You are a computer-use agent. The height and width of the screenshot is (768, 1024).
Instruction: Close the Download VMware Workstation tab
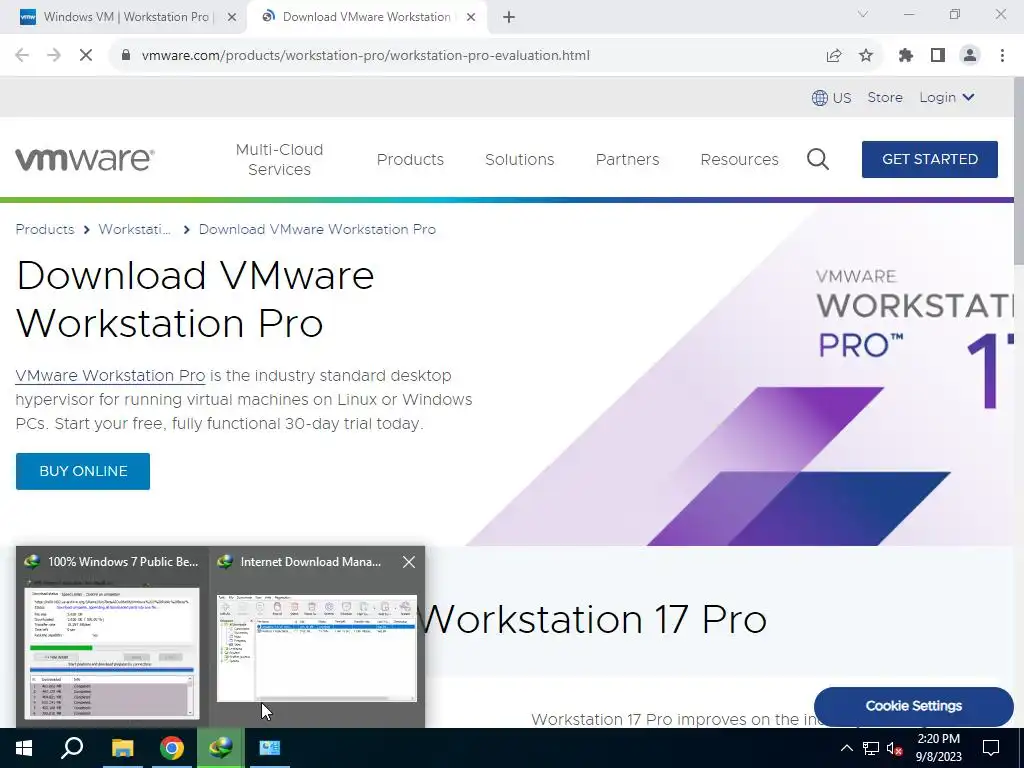point(471,17)
